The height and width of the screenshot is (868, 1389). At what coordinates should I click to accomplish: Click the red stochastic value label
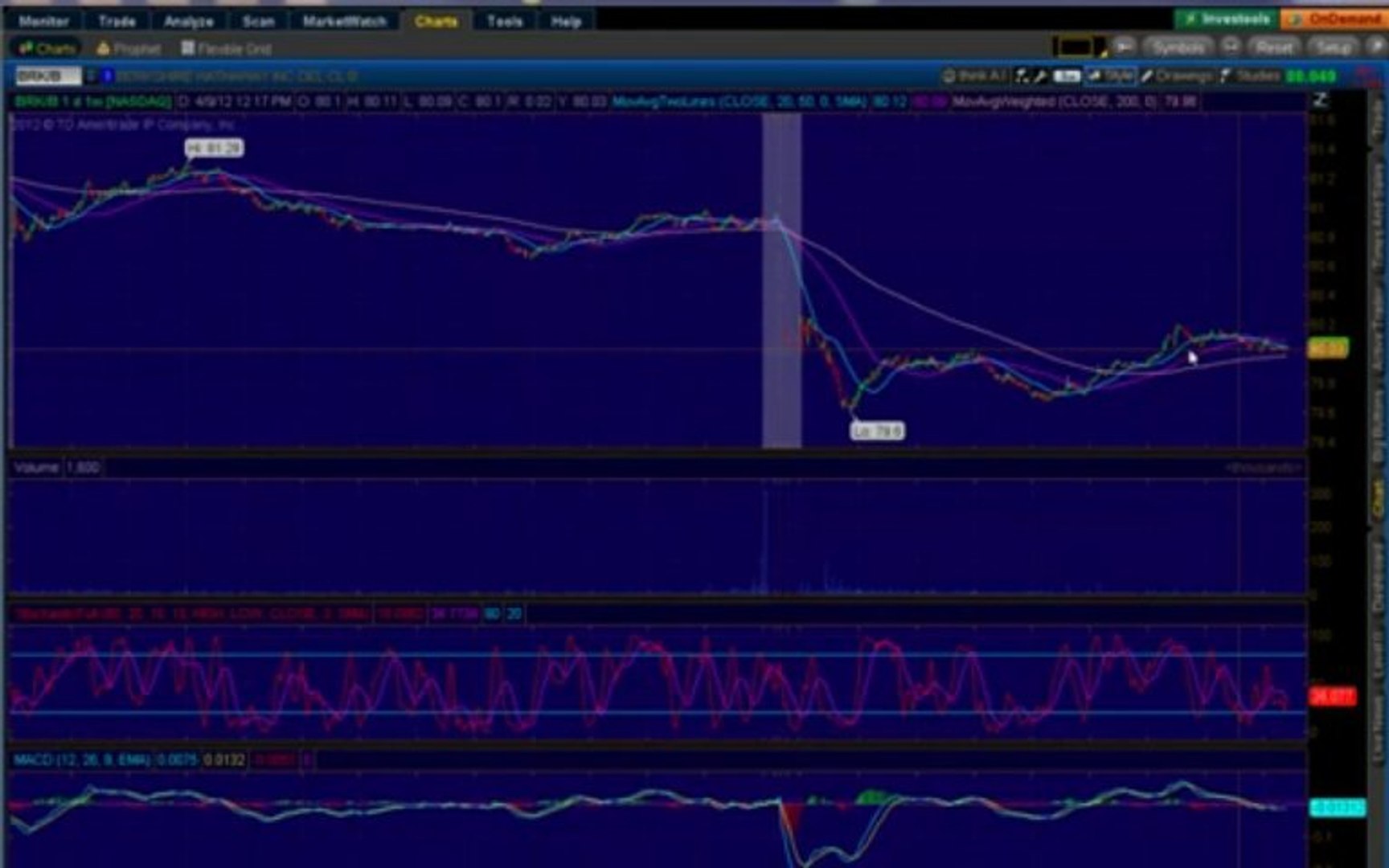coord(1333,696)
